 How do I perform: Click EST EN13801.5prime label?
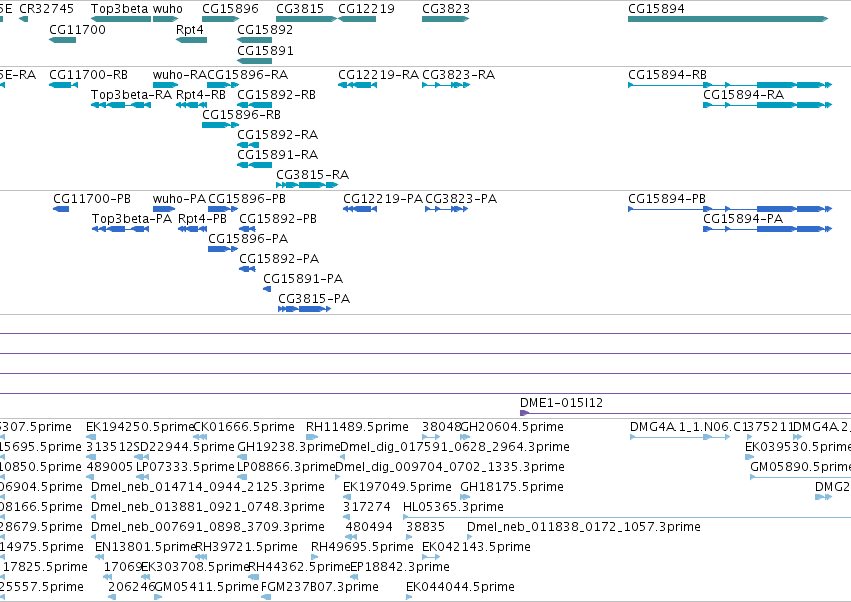pos(145,547)
